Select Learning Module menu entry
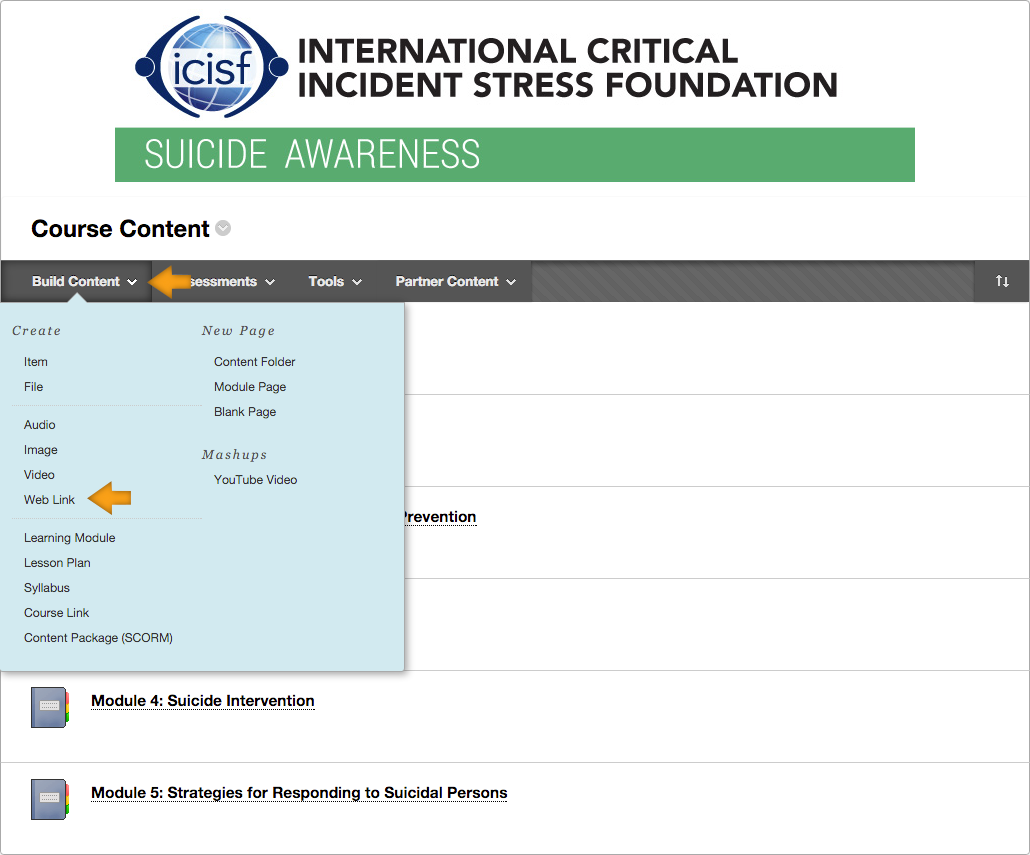Image resolution: width=1030 pixels, height=855 pixels. [x=70, y=538]
